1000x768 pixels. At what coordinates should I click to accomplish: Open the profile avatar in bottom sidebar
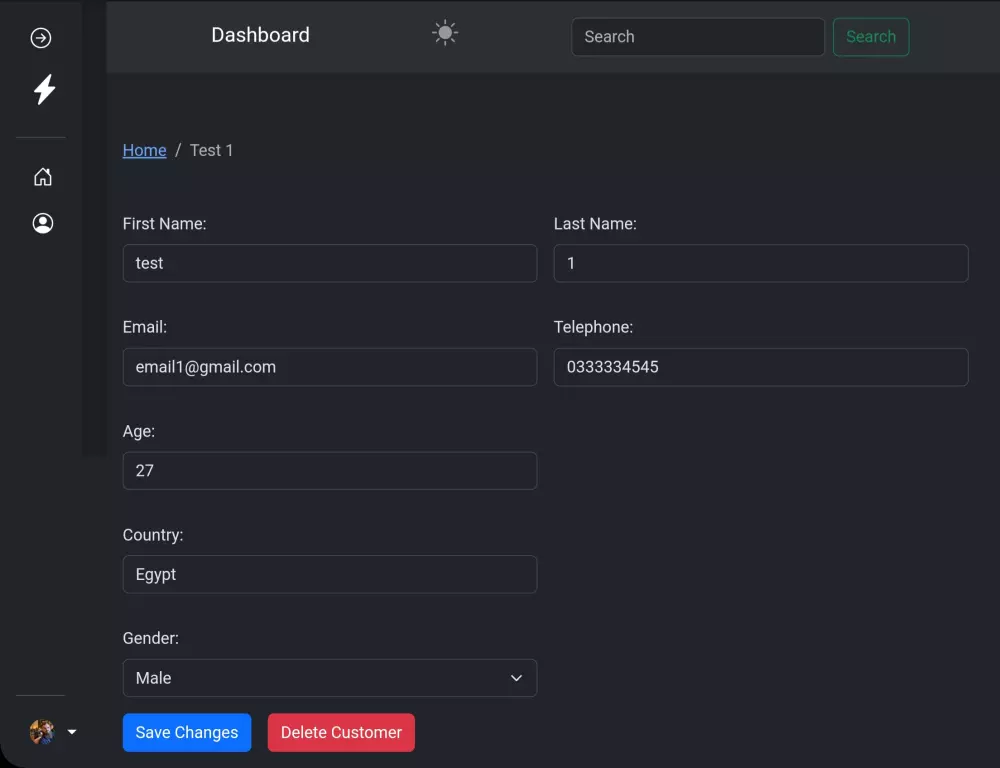tap(40, 731)
